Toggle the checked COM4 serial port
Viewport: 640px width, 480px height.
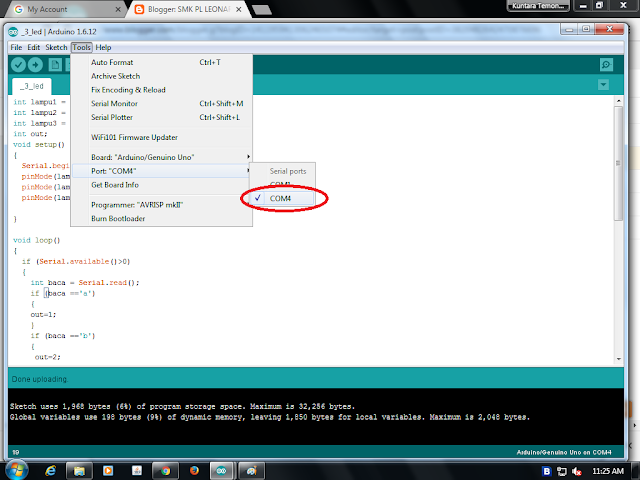tap(282, 198)
